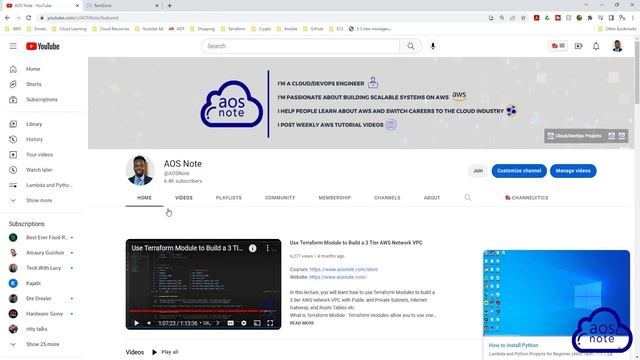Switch to the Channels tab
The height and width of the screenshot is (360, 640).
click(387, 198)
